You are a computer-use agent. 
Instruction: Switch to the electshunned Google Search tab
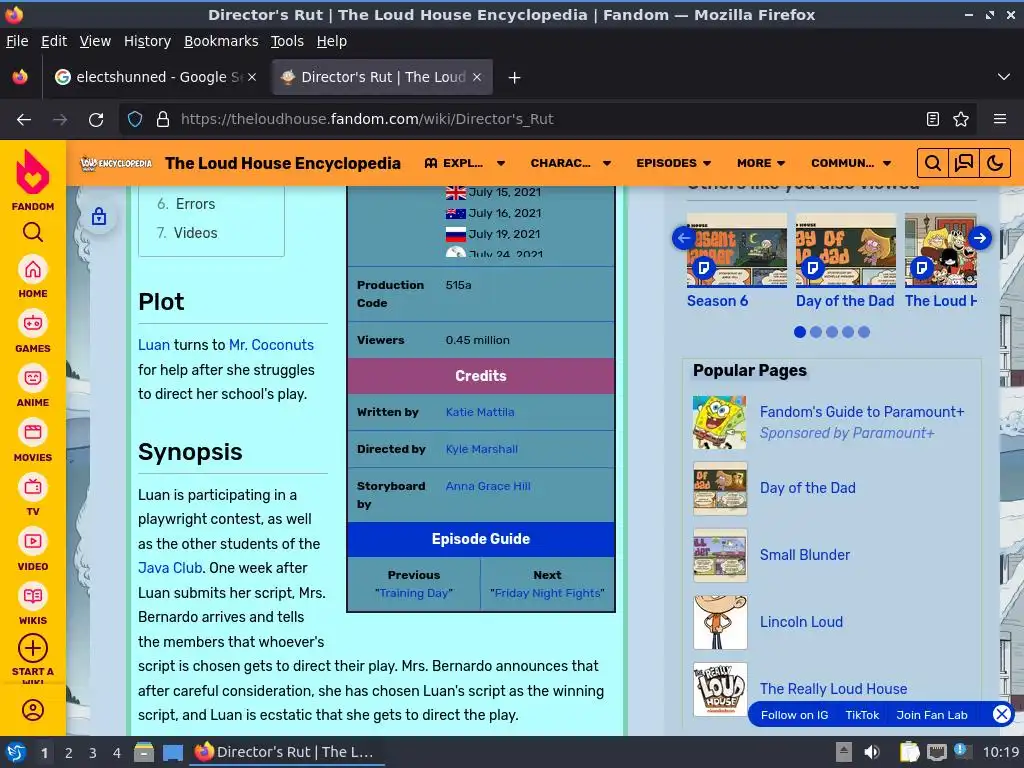pos(155,77)
